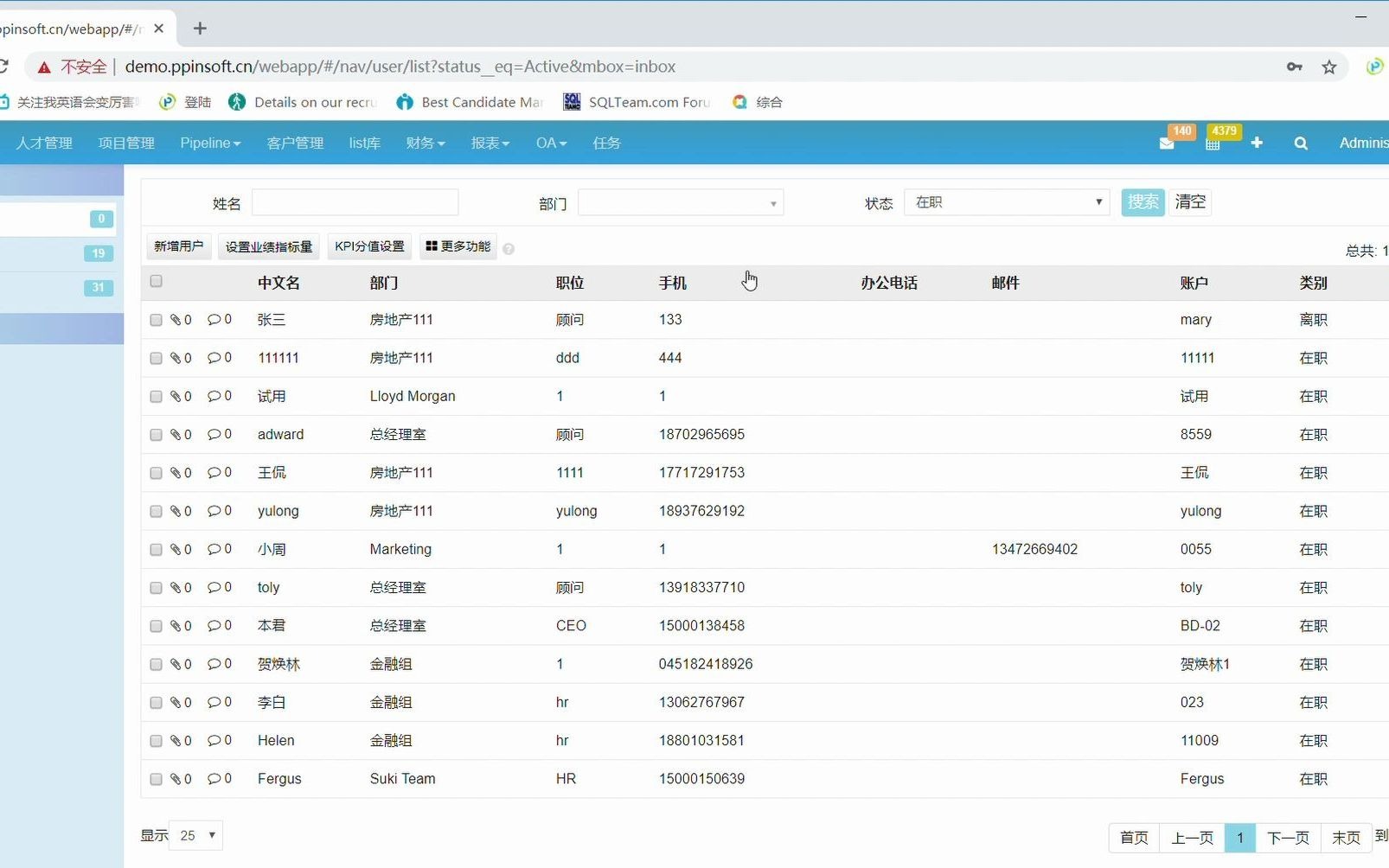Open the Adminis user menu
Screen dimensions: 1389x868
[x=1364, y=143]
